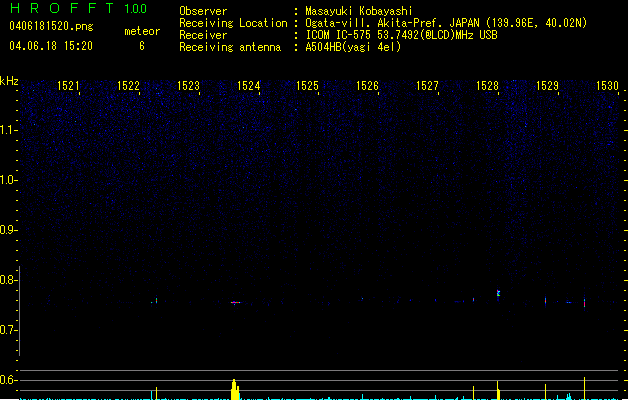Viewport: 629px width, 400px height.
Task: Click the Observer label
Action: pos(203,11)
